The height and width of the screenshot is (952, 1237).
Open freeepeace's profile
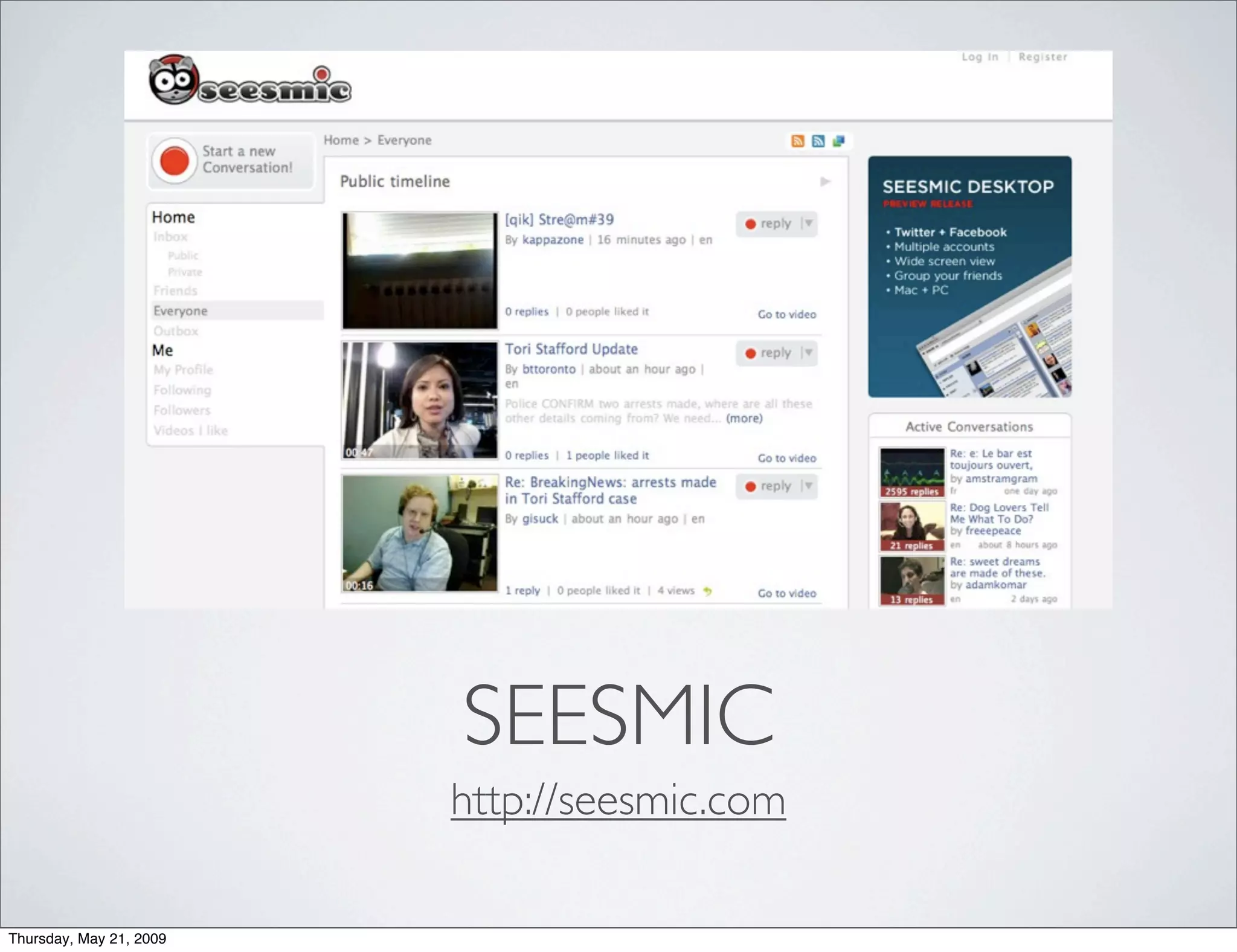coord(993,531)
